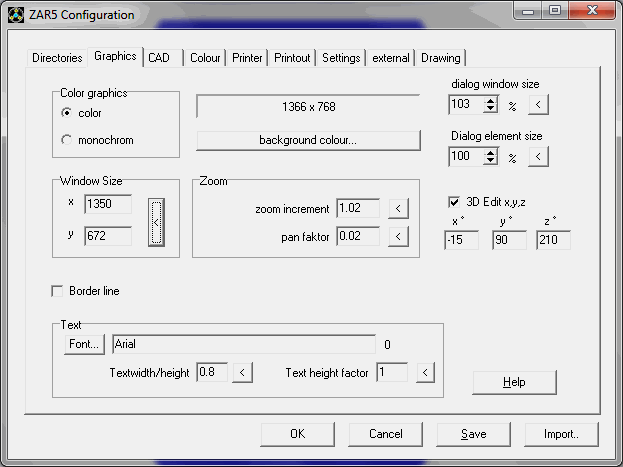Screen dimensions: 623x467
Task: Uncheck the 3D Edit x,y,z checkbox
Action: pyautogui.click(x=455, y=202)
